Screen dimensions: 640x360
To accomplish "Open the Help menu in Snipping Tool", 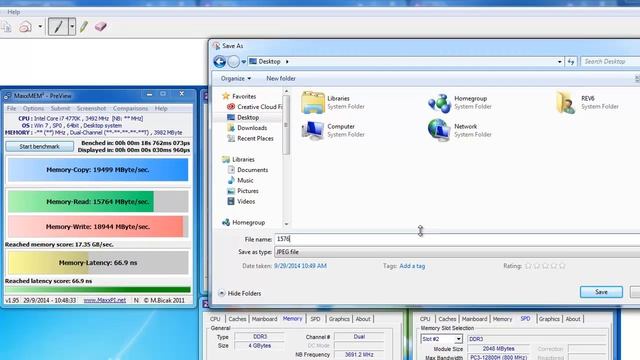I will pos(13,12).
